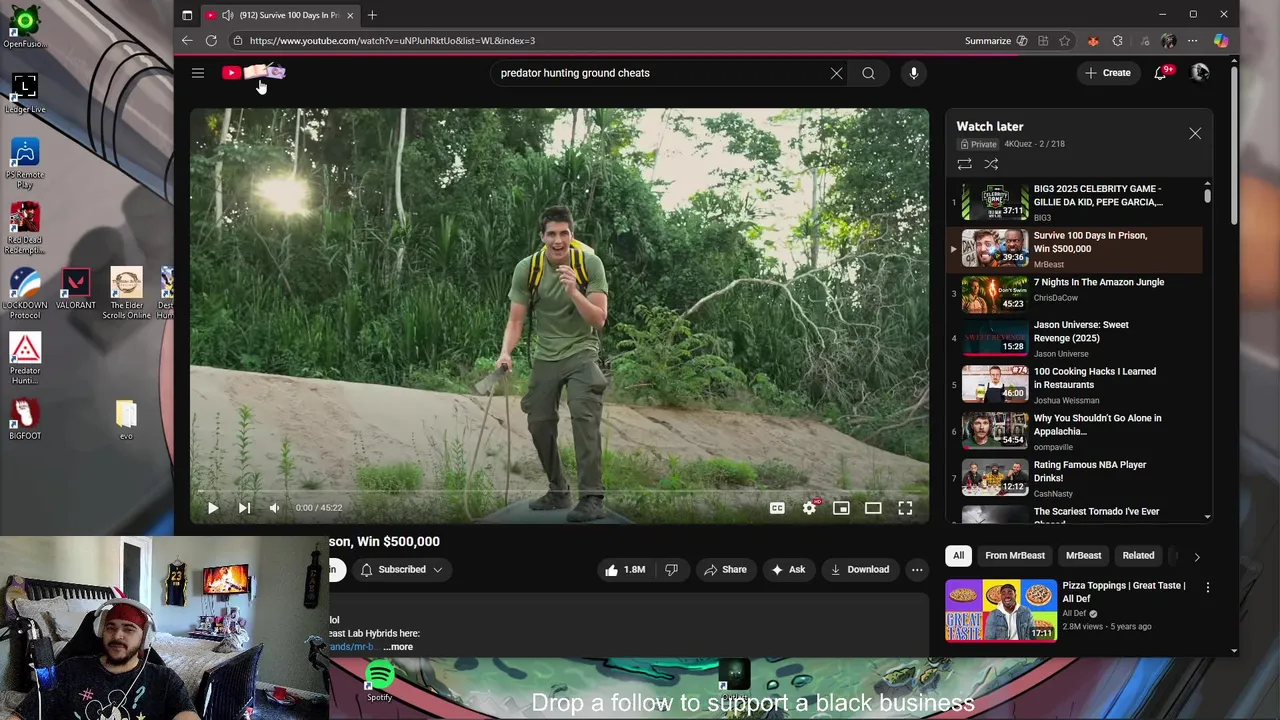Switch to theater mode
Viewport: 1280px width, 720px height.
(x=873, y=508)
